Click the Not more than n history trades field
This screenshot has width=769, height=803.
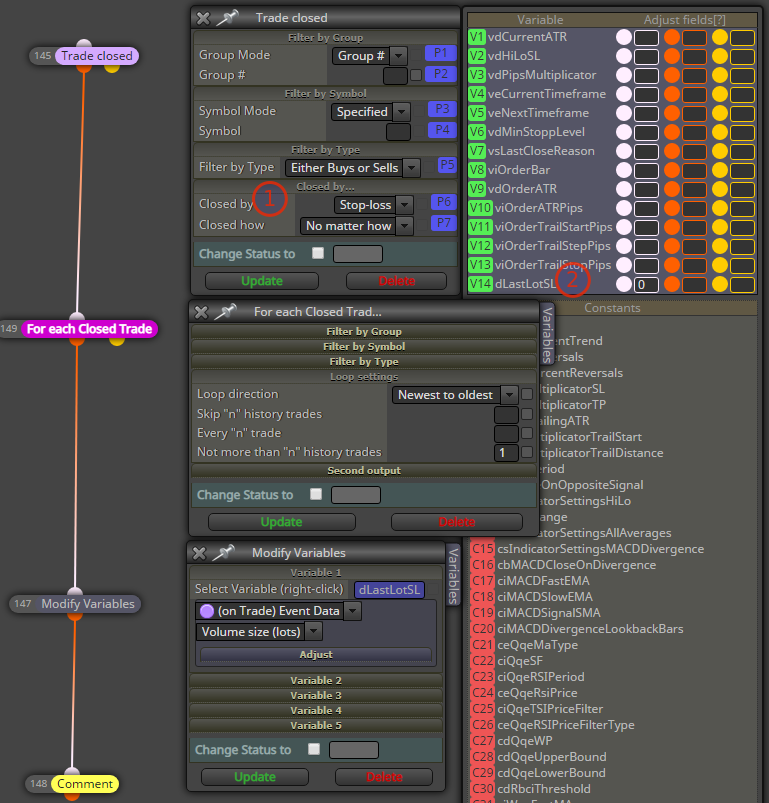pos(506,453)
